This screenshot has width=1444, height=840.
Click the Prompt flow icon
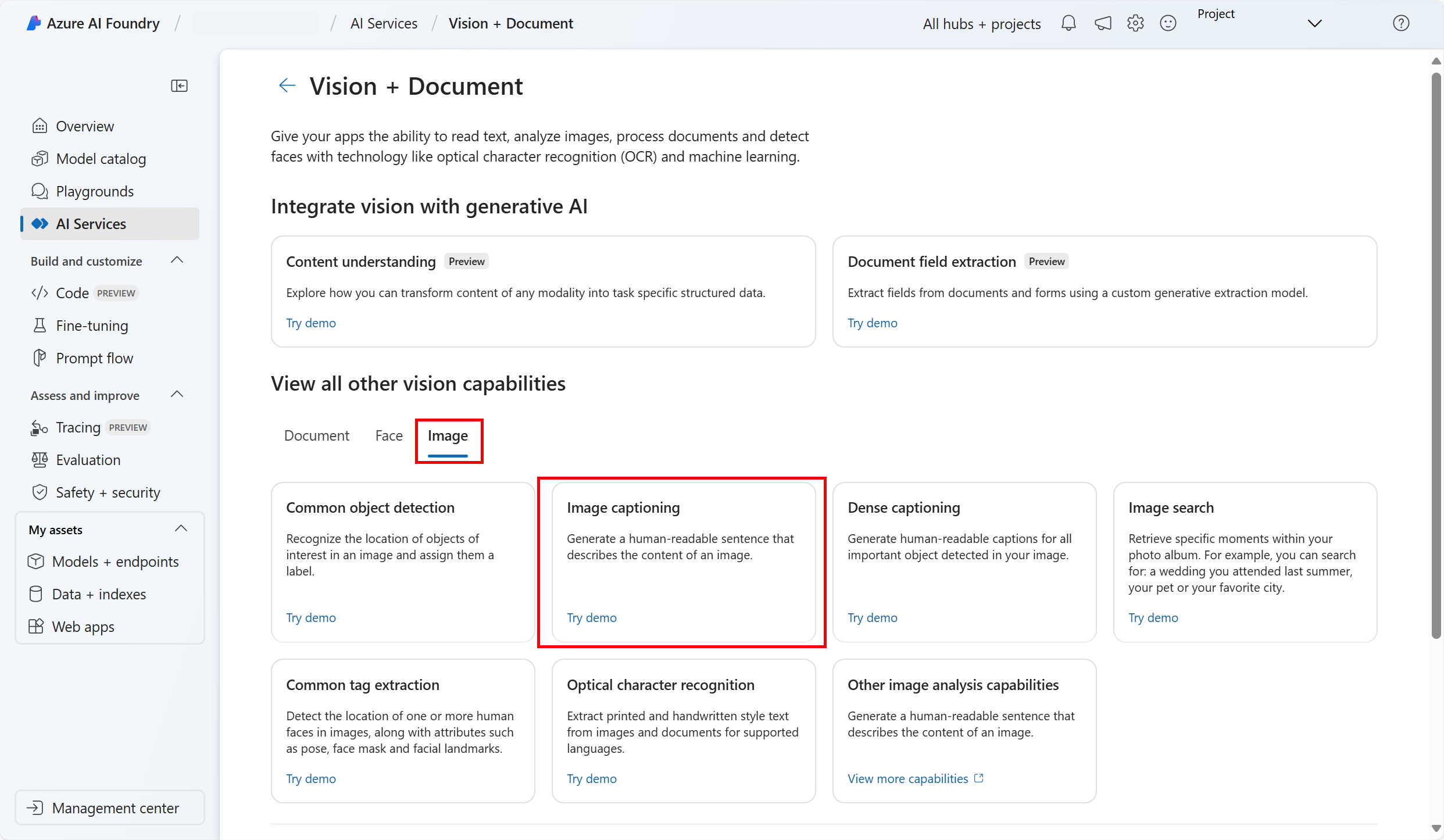pyautogui.click(x=40, y=358)
